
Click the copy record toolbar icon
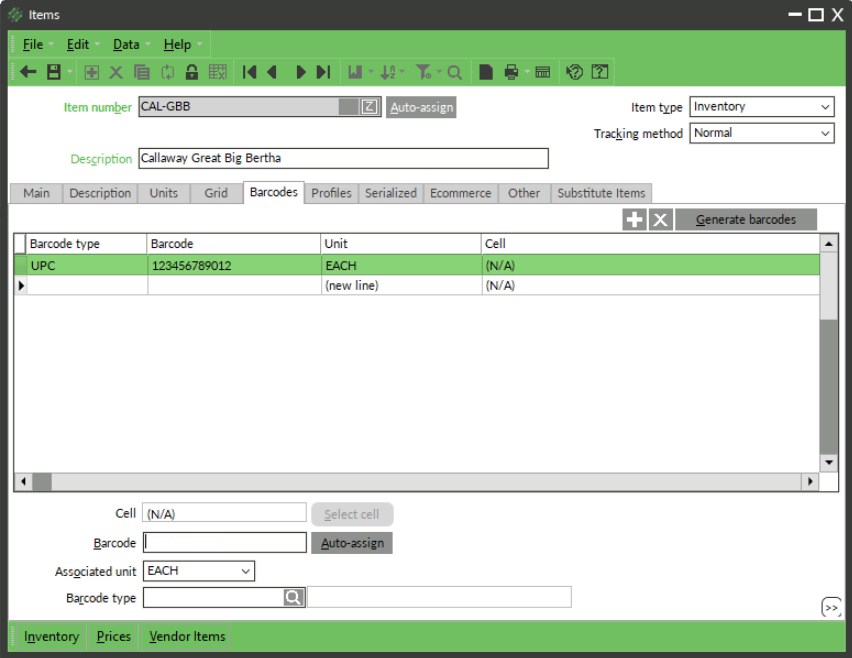tap(142, 72)
